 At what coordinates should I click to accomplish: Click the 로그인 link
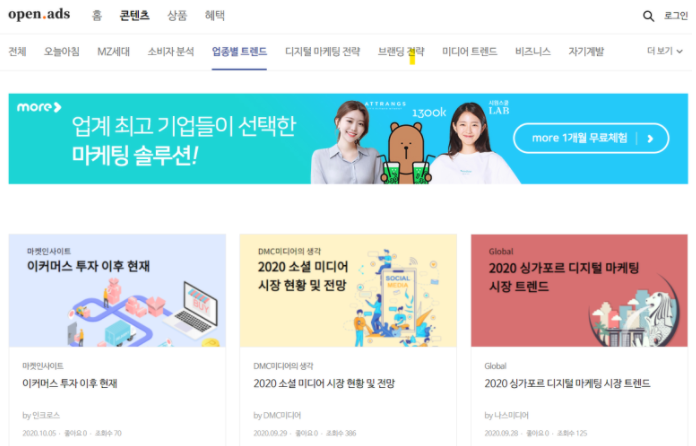[x=676, y=16]
